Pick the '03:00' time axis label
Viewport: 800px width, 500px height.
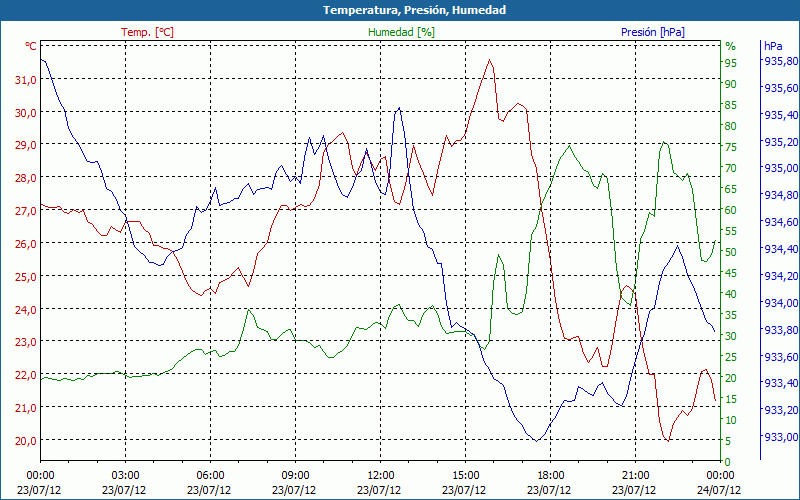click(125, 476)
